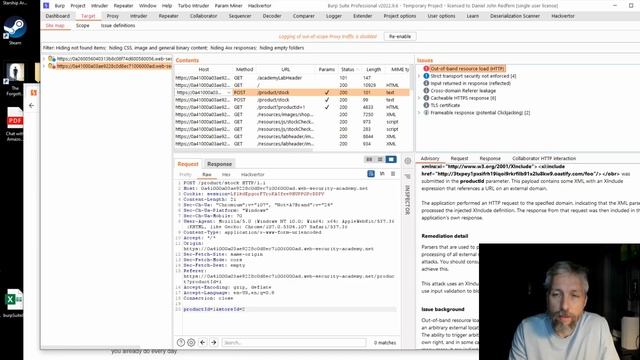Image resolution: width=640 pixels, height=360 pixels.
Task: Open the PDF desktop file icon
Action: pos(15,118)
